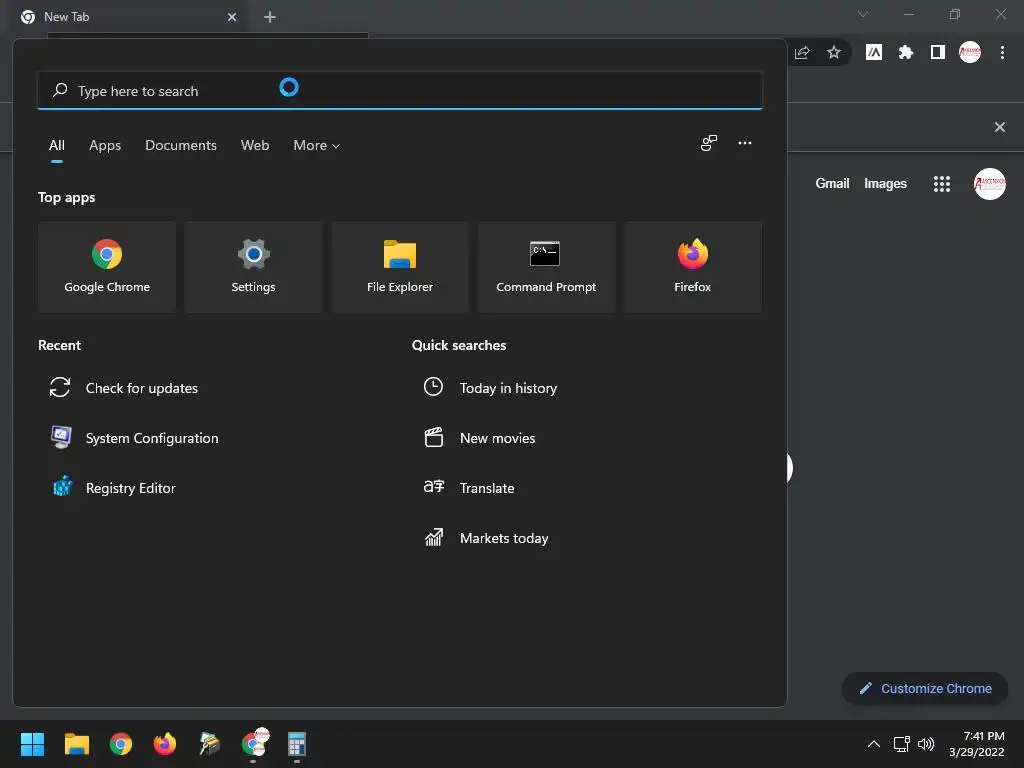
Task: Switch to the Apps search tab
Action: tap(105, 146)
